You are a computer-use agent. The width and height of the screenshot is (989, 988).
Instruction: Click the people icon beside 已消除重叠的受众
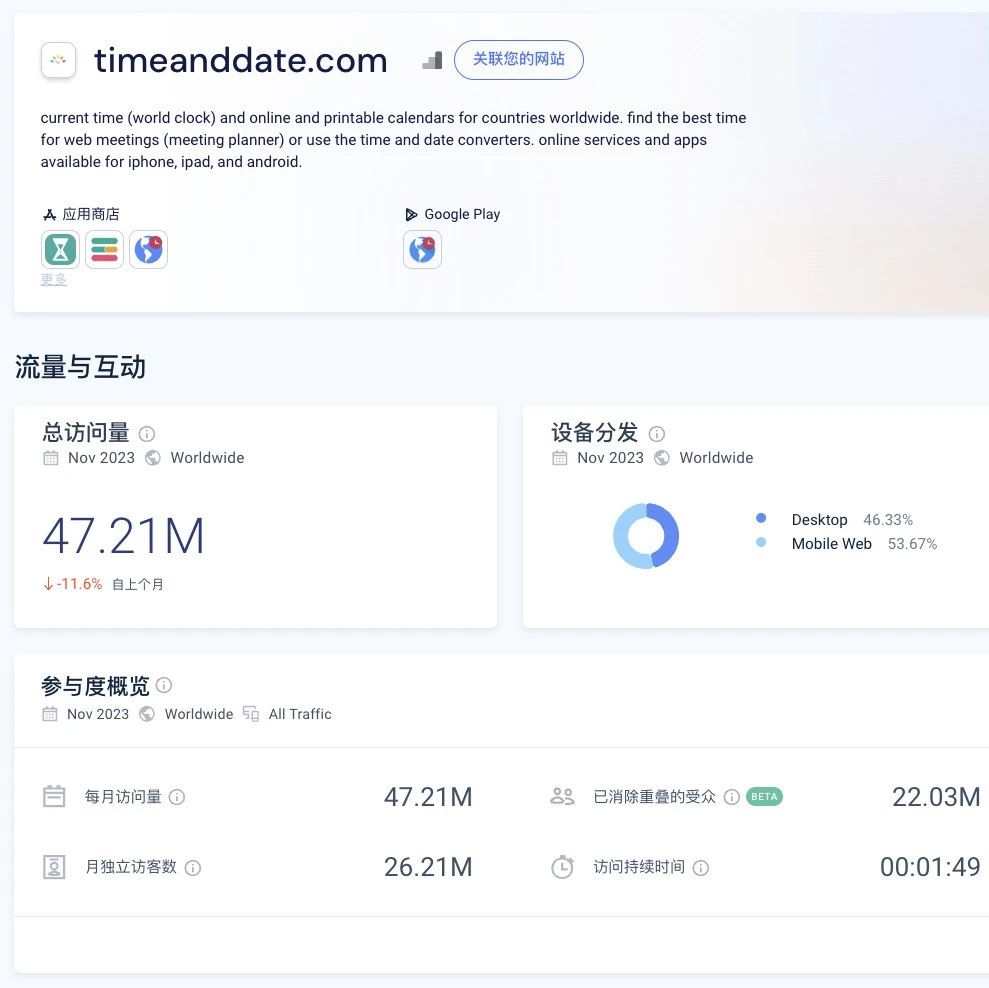[563, 796]
